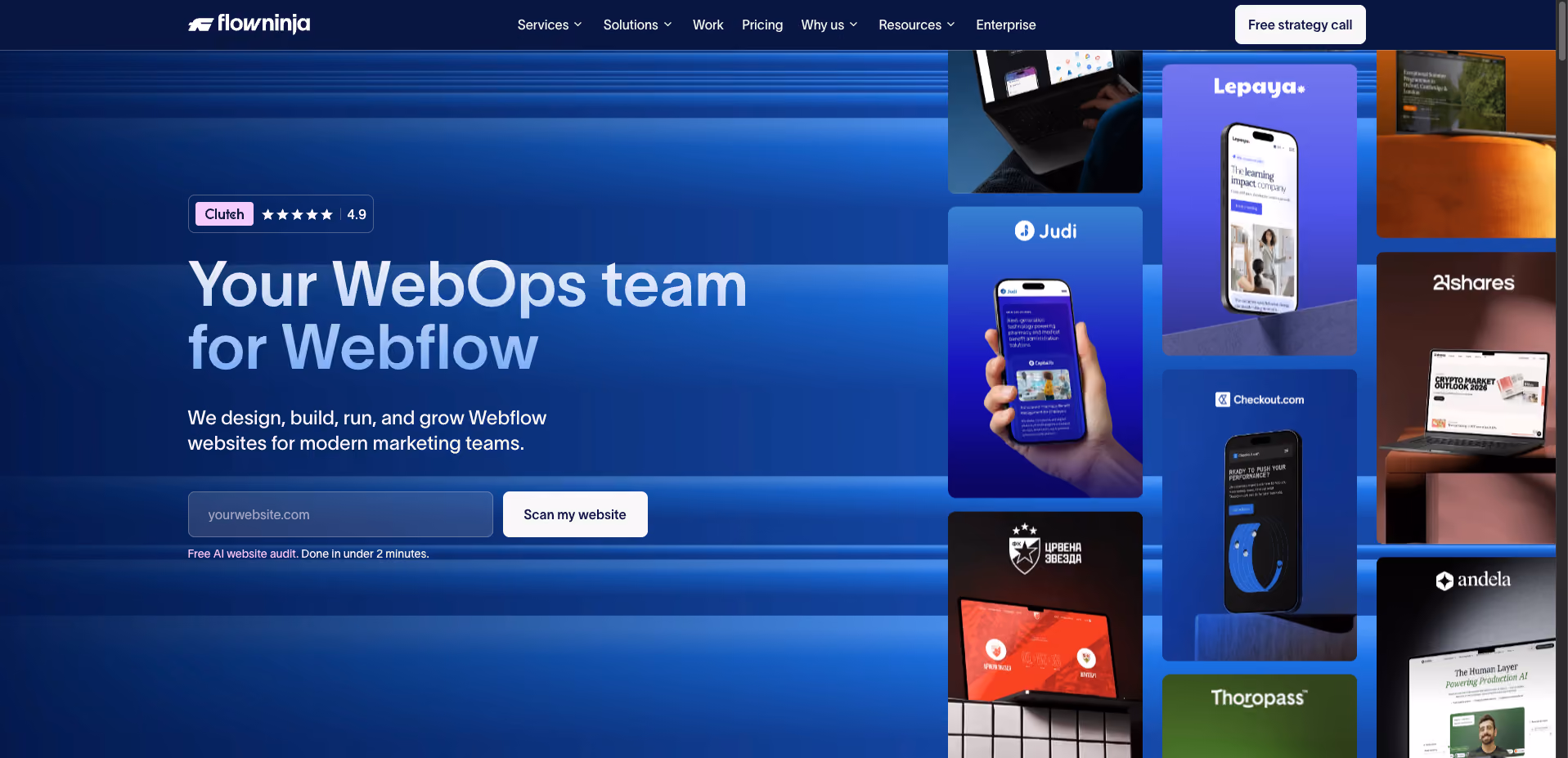Open the 21shares project card

(x=1466, y=398)
